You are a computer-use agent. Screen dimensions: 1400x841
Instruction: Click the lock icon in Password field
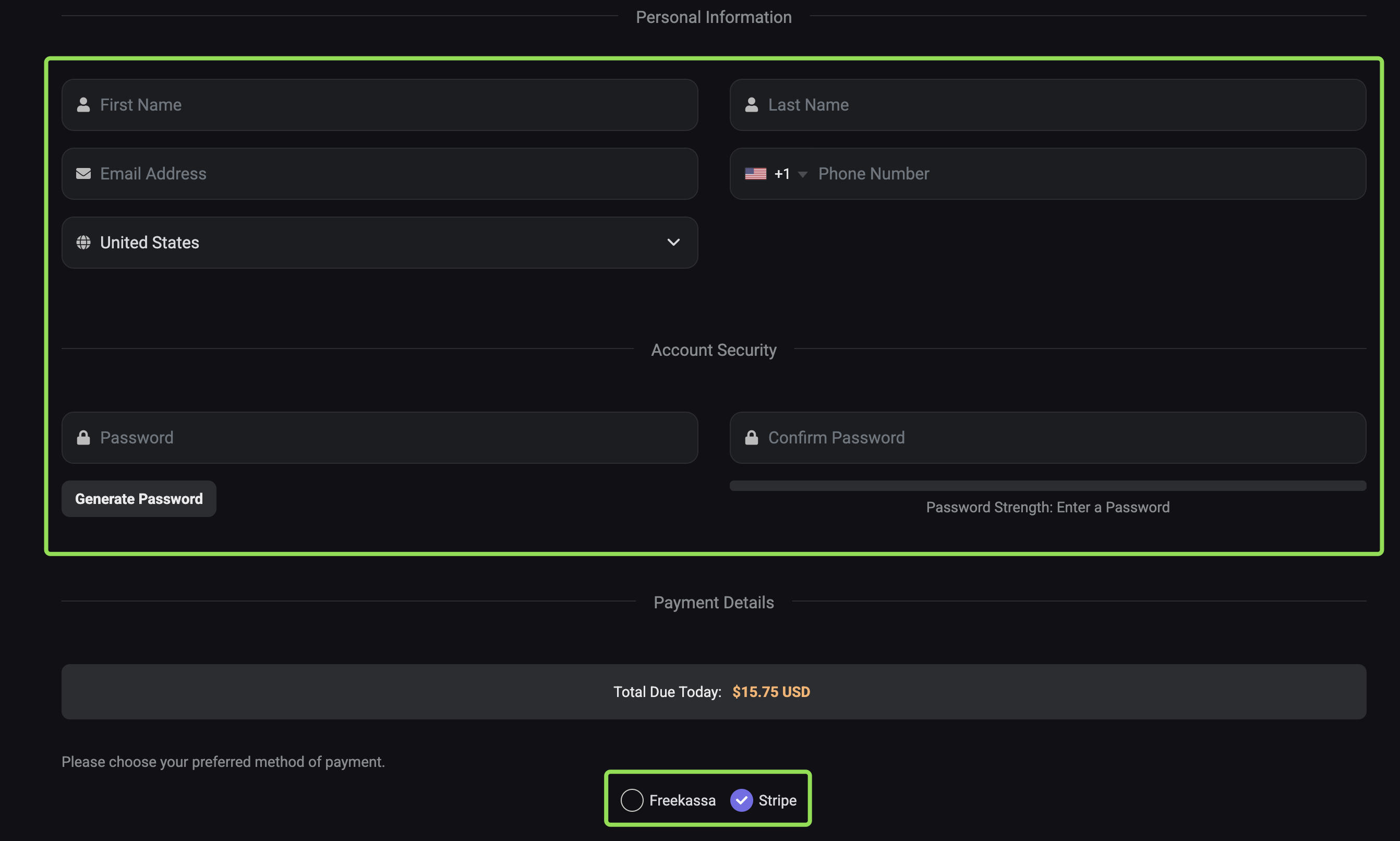pos(83,438)
